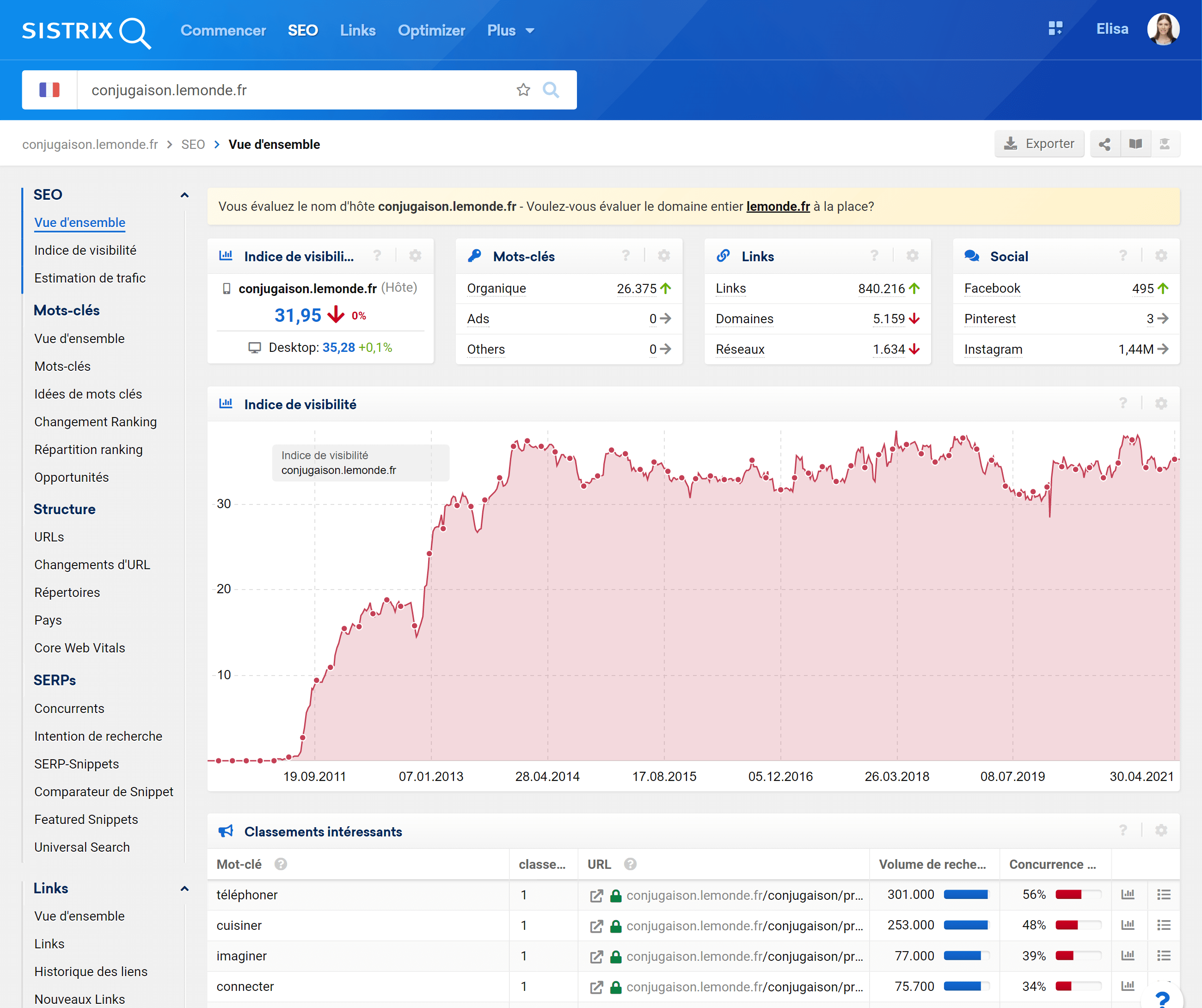1202x1008 pixels.
Task: Click conjugaison.lemonde.fr in the breadcrumb
Action: pos(90,144)
